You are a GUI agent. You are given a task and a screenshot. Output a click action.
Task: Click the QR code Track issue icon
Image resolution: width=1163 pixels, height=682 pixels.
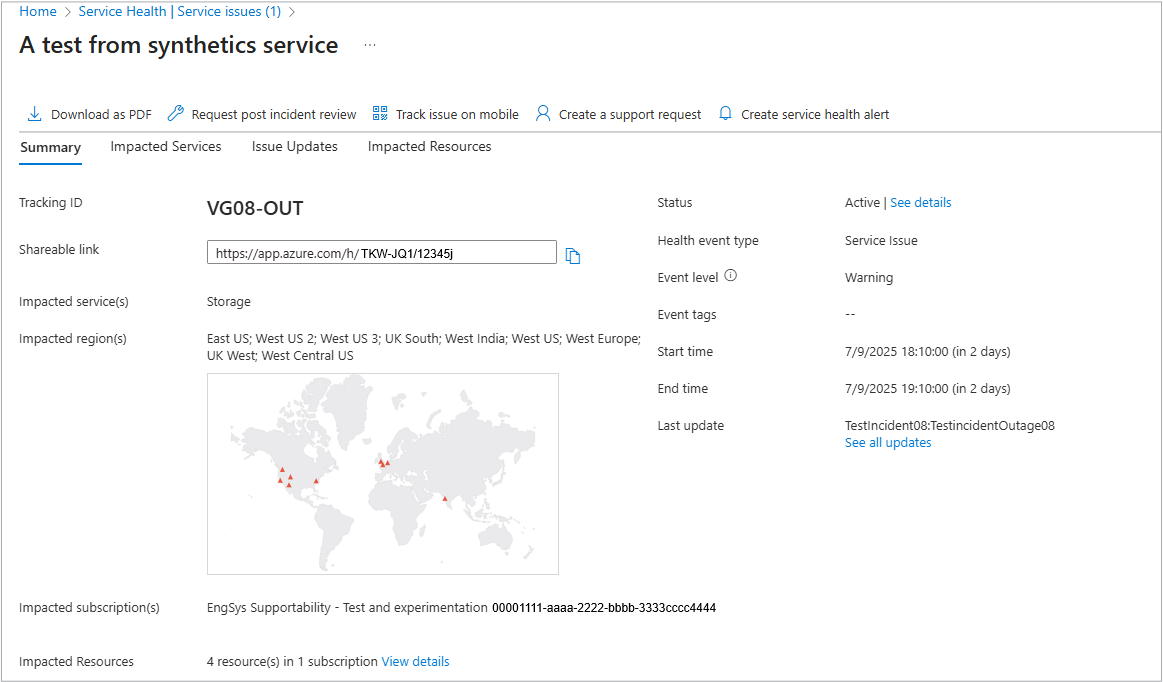[x=380, y=114]
